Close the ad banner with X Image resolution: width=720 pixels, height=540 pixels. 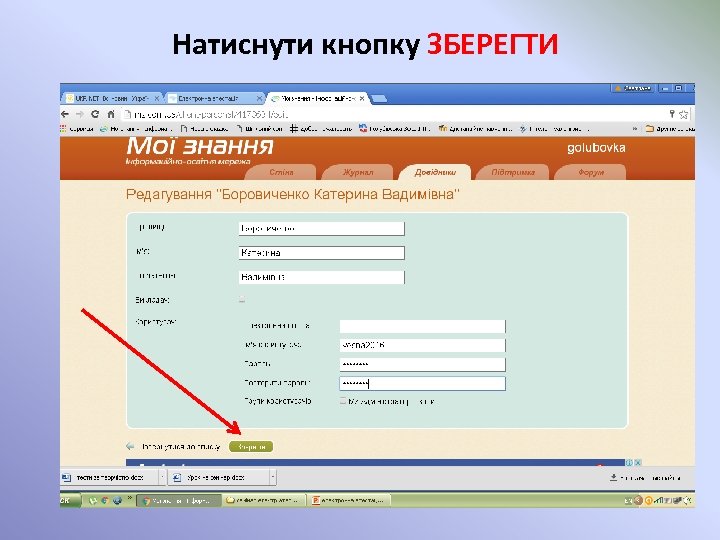637,462
